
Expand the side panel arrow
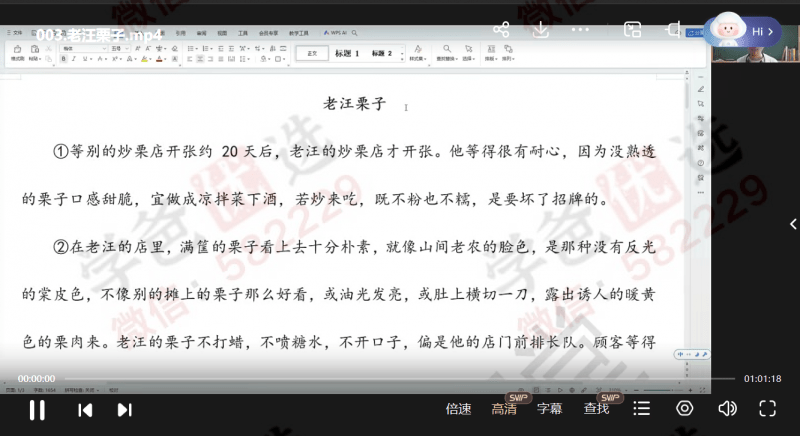(793, 224)
